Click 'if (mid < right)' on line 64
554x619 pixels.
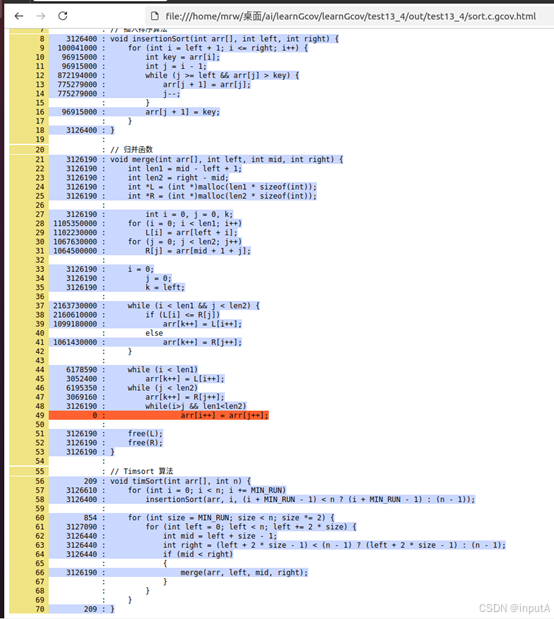tap(198, 554)
